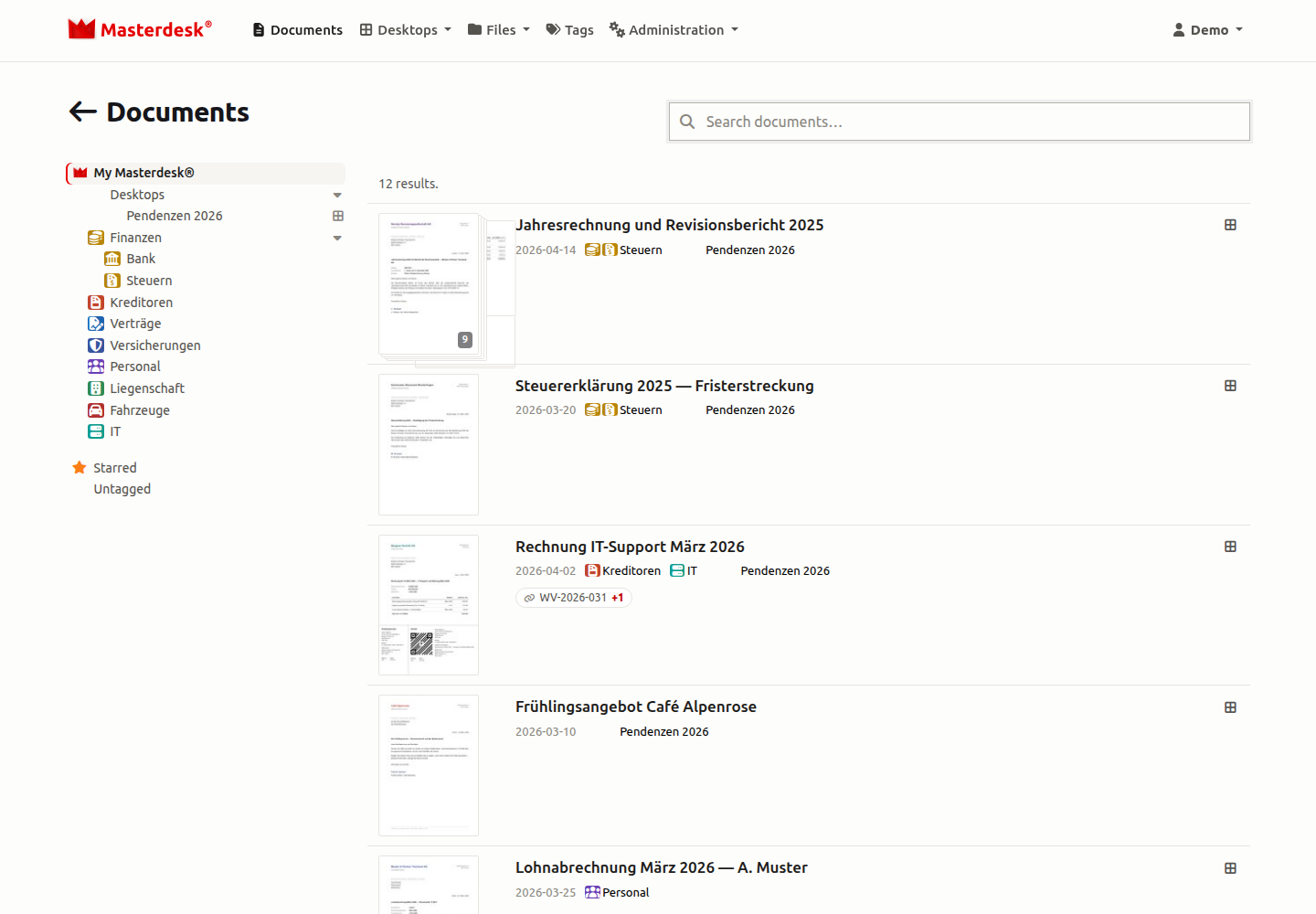The width and height of the screenshot is (1316, 914).
Task: Select the Kreditoren icon in sidebar
Action: point(96,303)
